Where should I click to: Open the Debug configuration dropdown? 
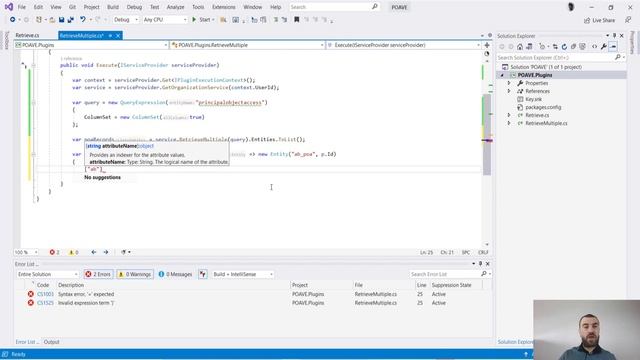click(126, 20)
